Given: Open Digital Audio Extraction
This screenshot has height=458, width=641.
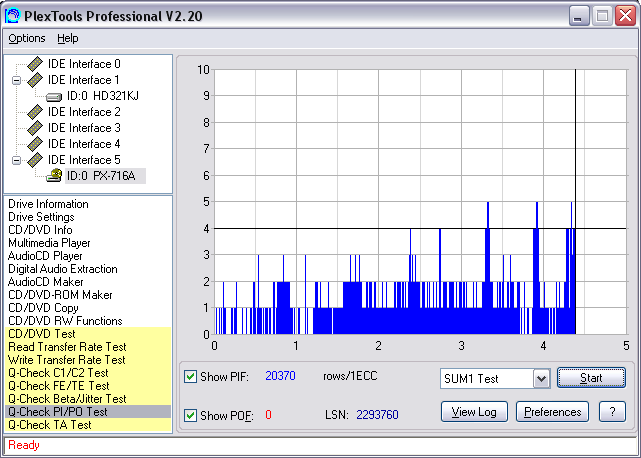Looking at the screenshot, I should pyautogui.click(x=63, y=269).
